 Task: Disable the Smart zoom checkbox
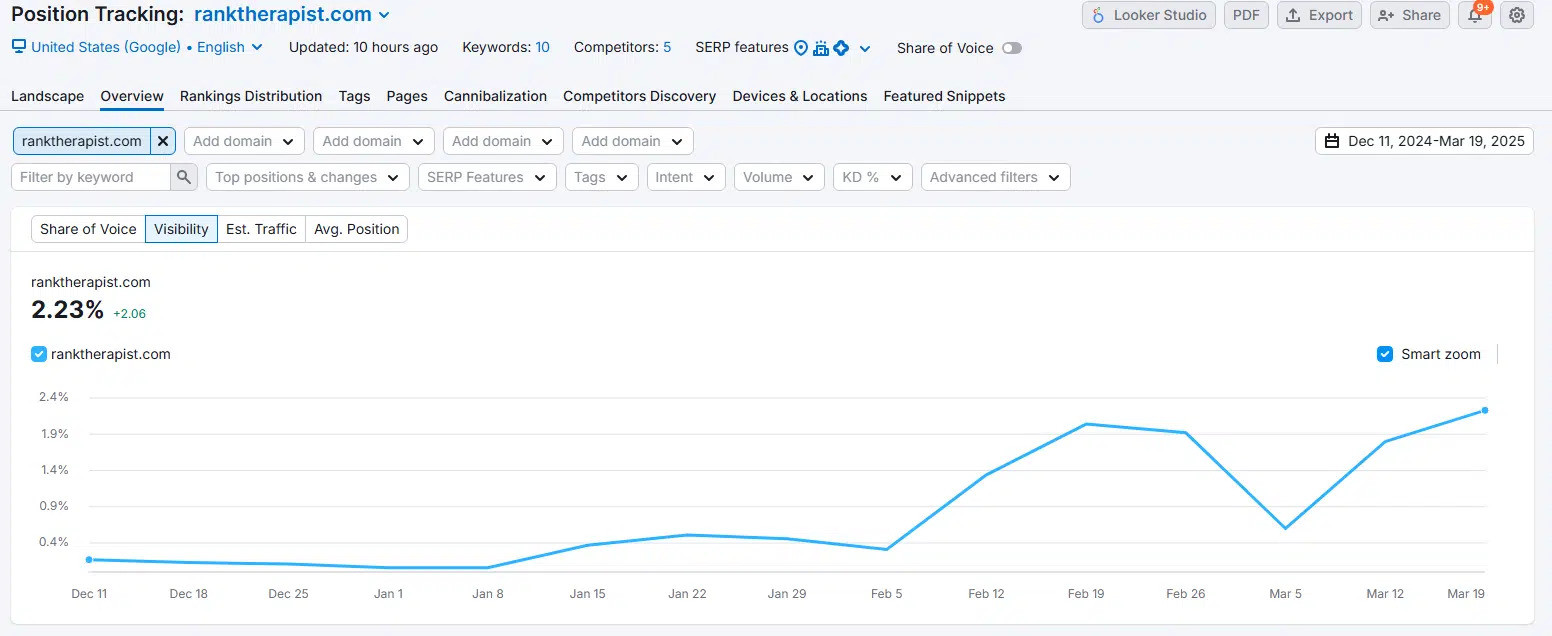(x=1385, y=354)
